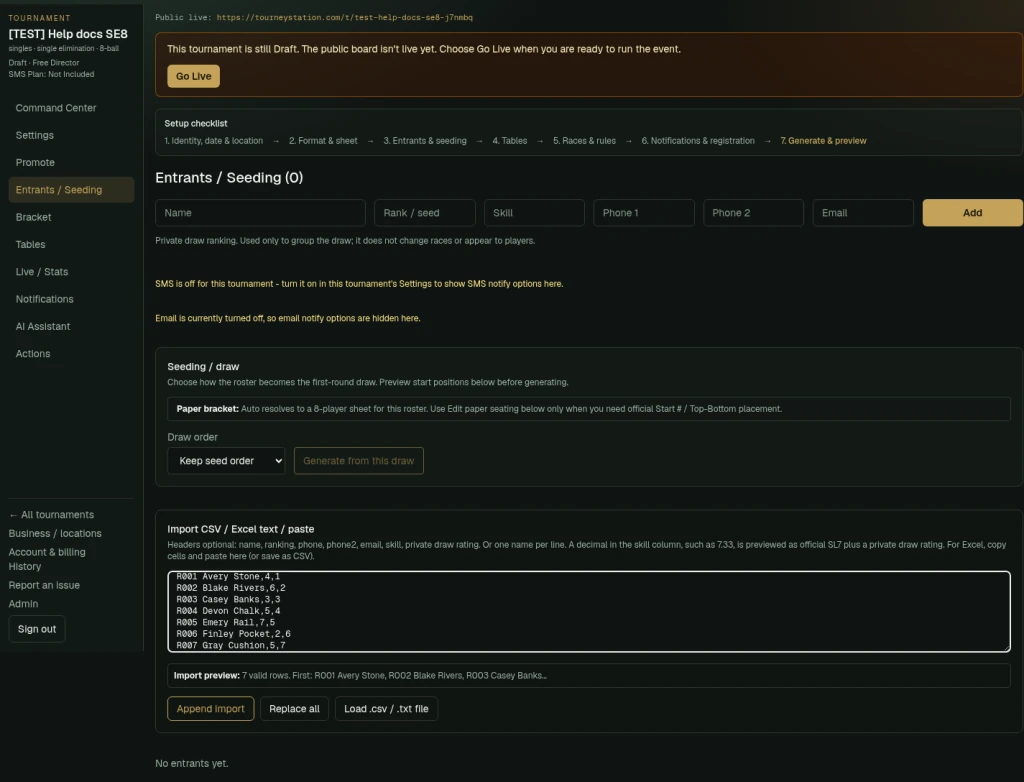This screenshot has width=1024, height=782.
Task: Click the 'R001 Avery Stone,4,1' line
Action: (228, 576)
